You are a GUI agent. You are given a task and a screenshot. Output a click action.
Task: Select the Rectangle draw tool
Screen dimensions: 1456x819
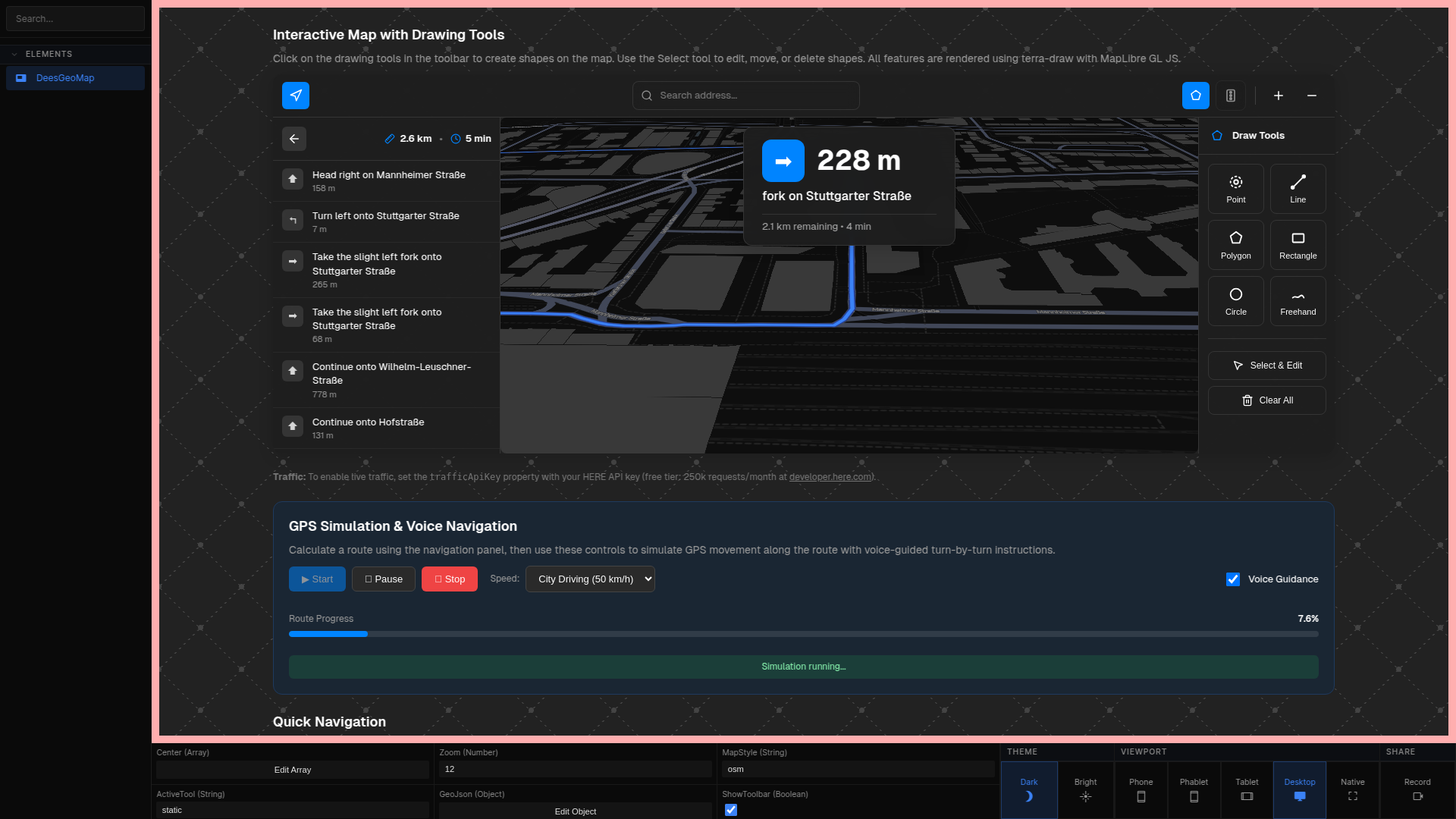pyautogui.click(x=1298, y=245)
